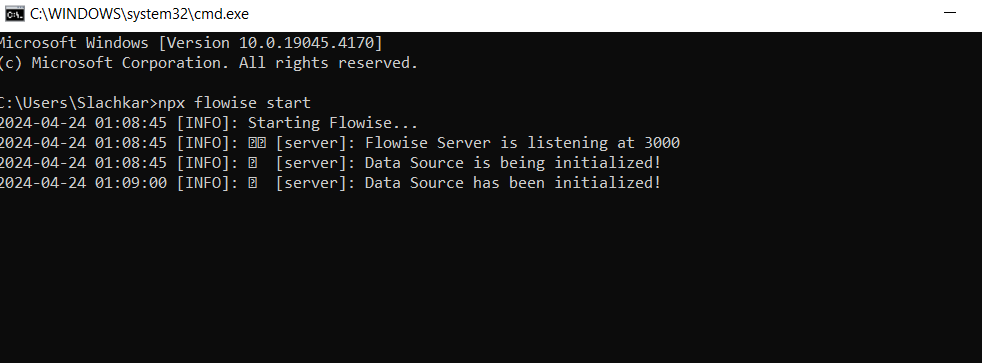Minimize the cmd.exe window

[949, 13]
